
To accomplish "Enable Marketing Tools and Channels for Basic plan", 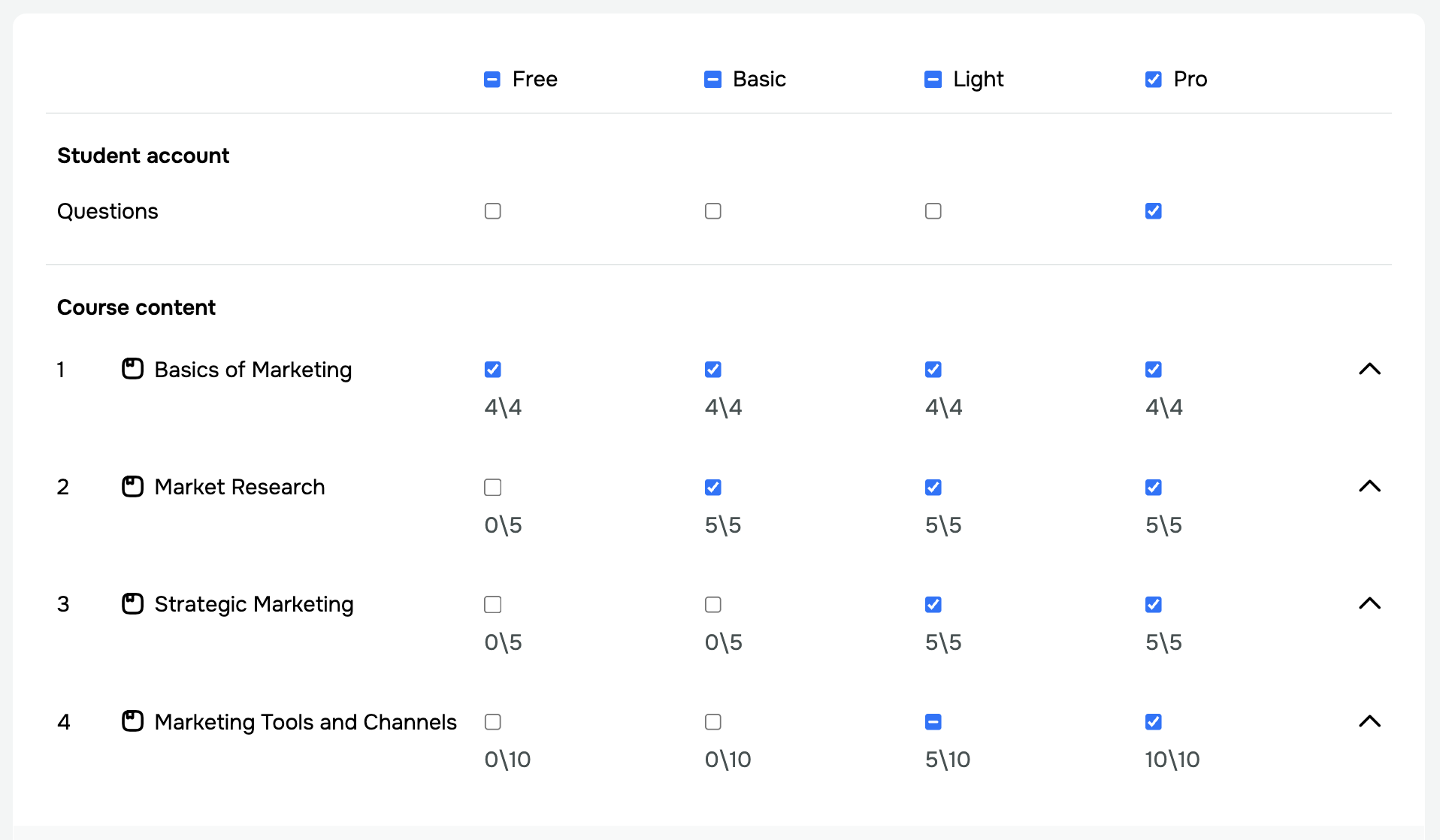I will point(712,721).
